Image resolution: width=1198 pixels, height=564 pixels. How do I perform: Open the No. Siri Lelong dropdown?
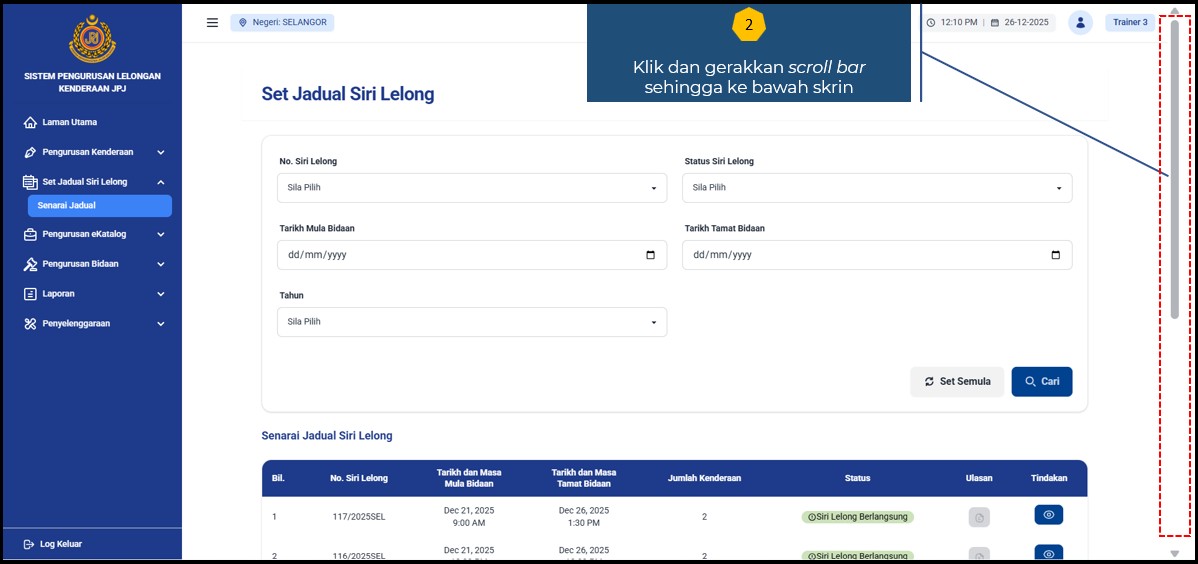coord(471,188)
